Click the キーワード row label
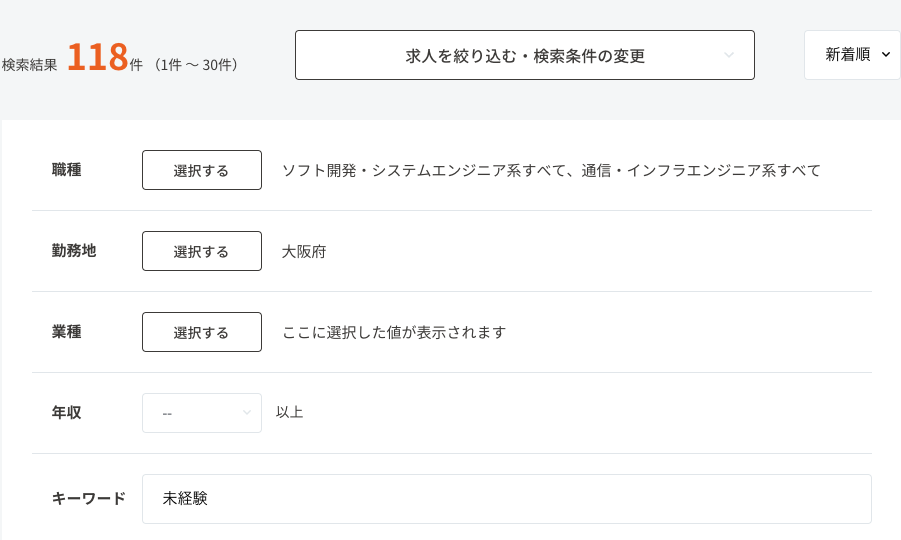The height and width of the screenshot is (540, 901). tap(88, 498)
